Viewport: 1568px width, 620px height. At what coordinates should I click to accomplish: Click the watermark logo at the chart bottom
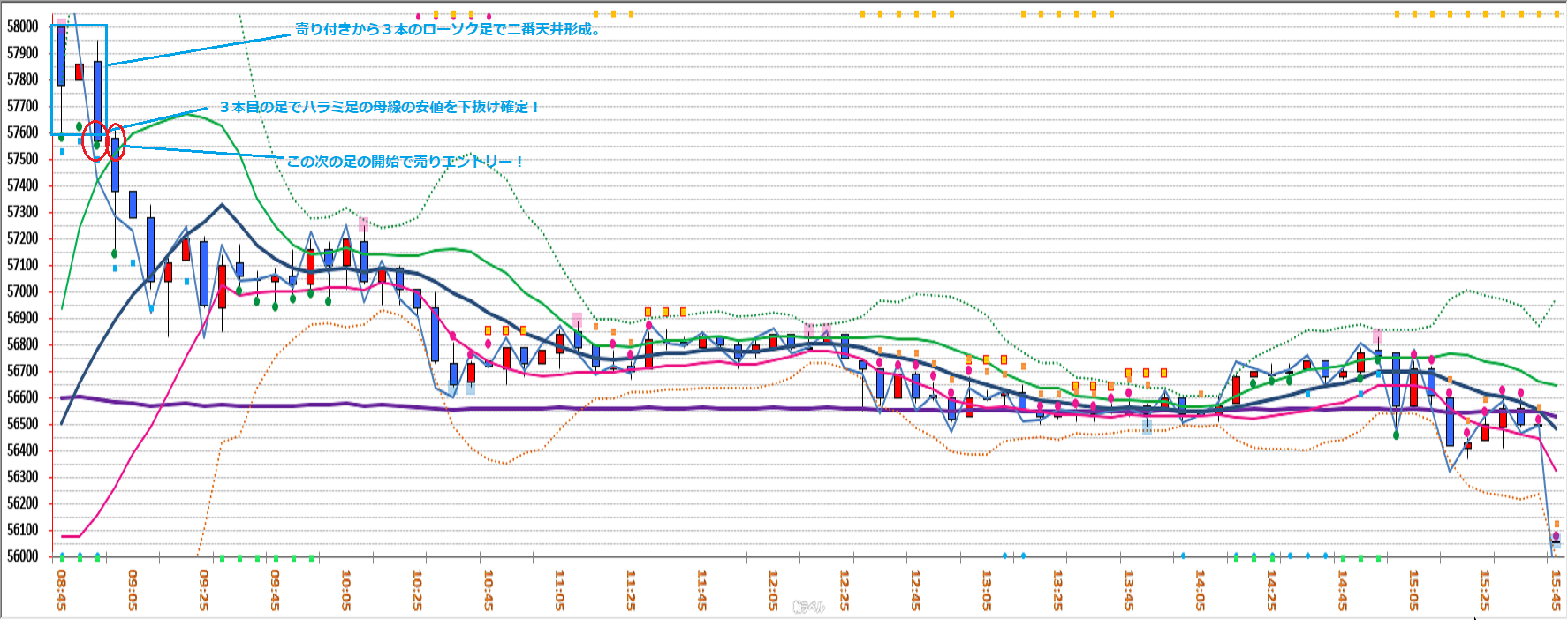[807, 607]
